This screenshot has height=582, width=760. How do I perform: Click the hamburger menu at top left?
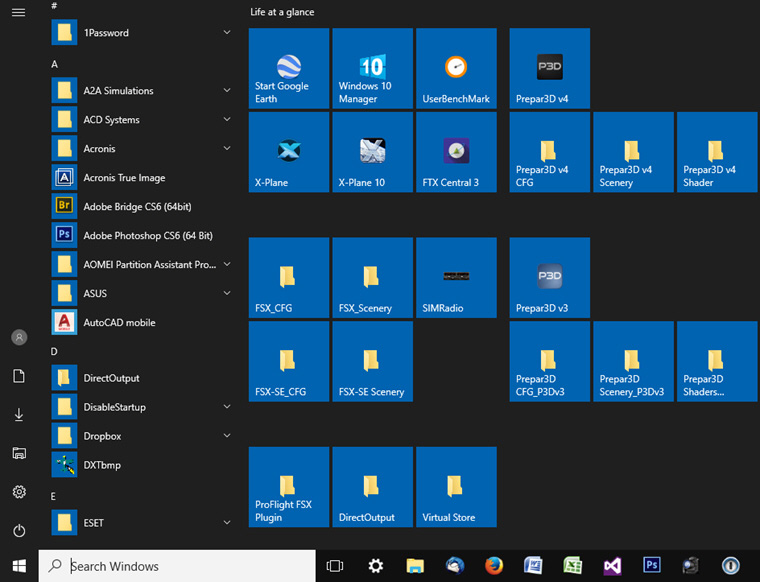pyautogui.click(x=18, y=12)
